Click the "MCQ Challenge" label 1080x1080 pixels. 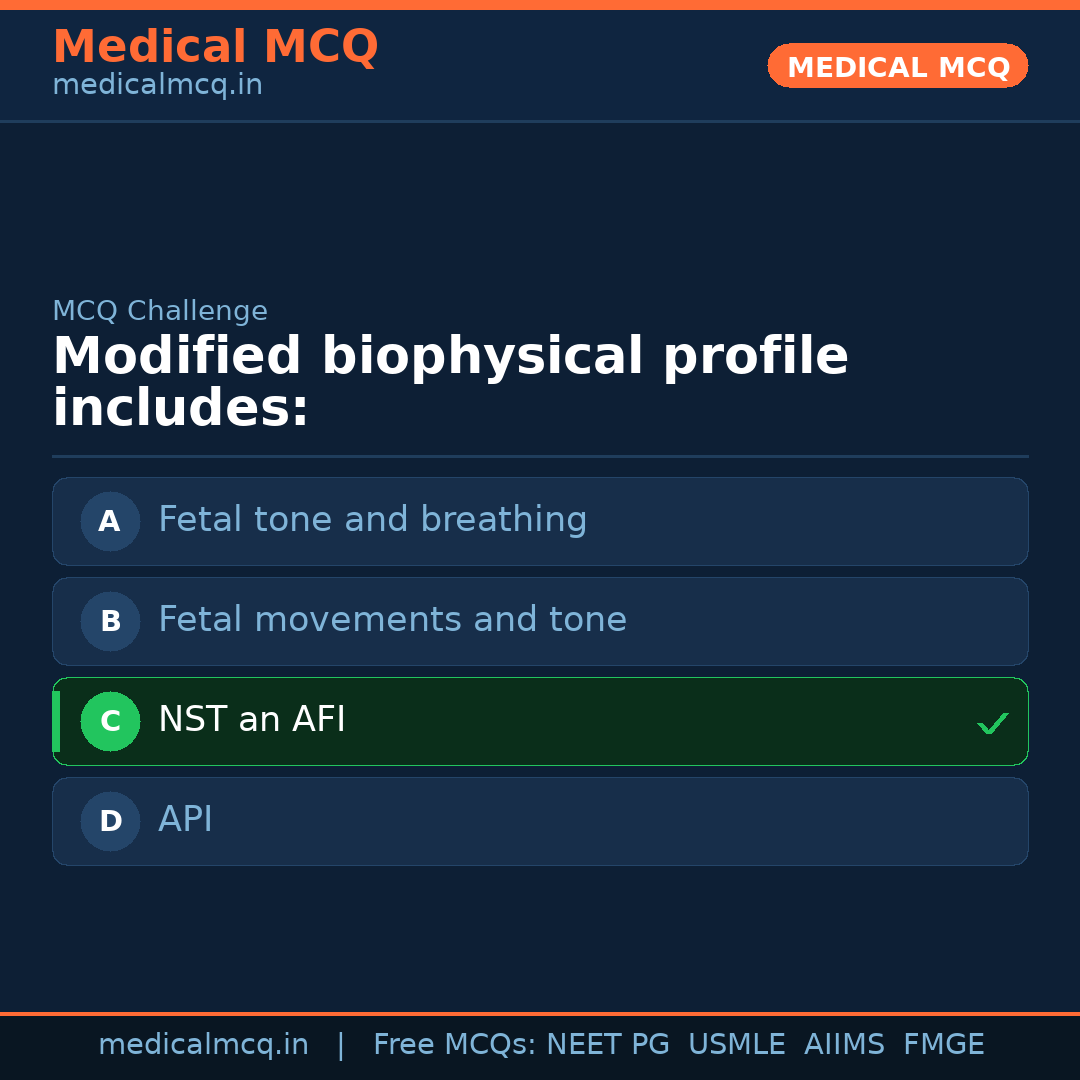pyautogui.click(x=160, y=311)
